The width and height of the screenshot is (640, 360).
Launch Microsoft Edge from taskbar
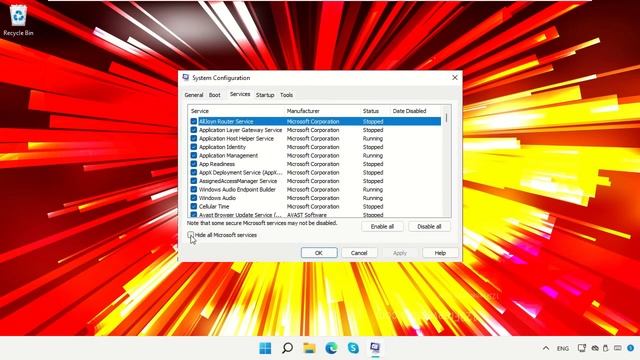pos(331,348)
